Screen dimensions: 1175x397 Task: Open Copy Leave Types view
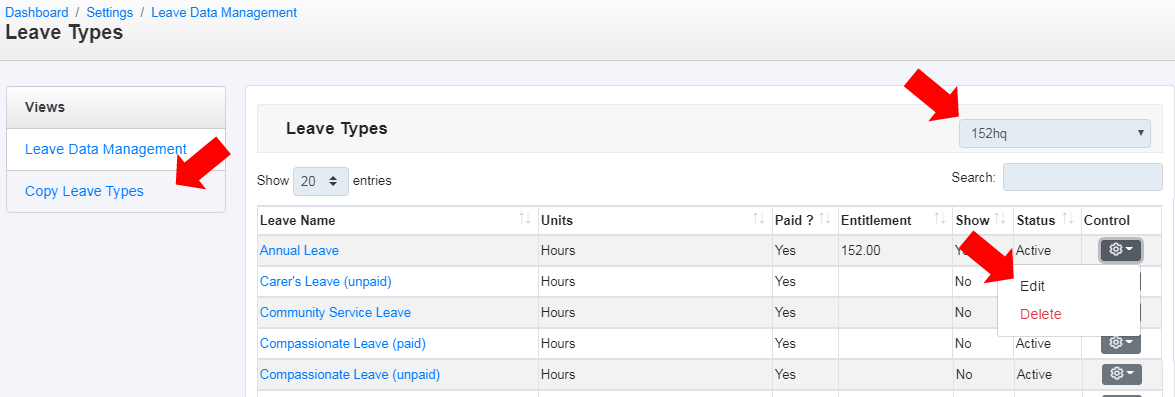click(84, 191)
